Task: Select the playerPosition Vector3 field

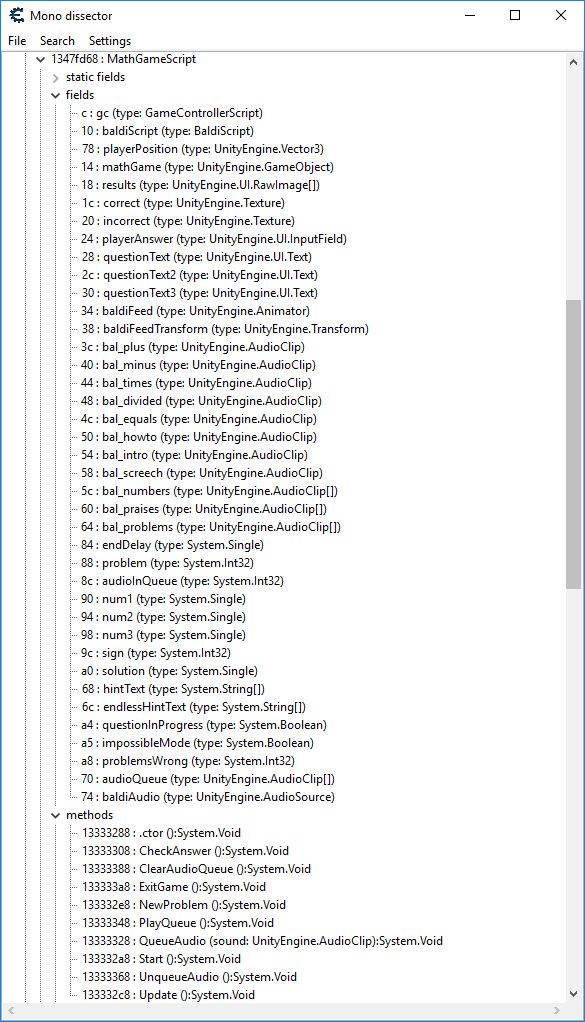Action: 203,149
